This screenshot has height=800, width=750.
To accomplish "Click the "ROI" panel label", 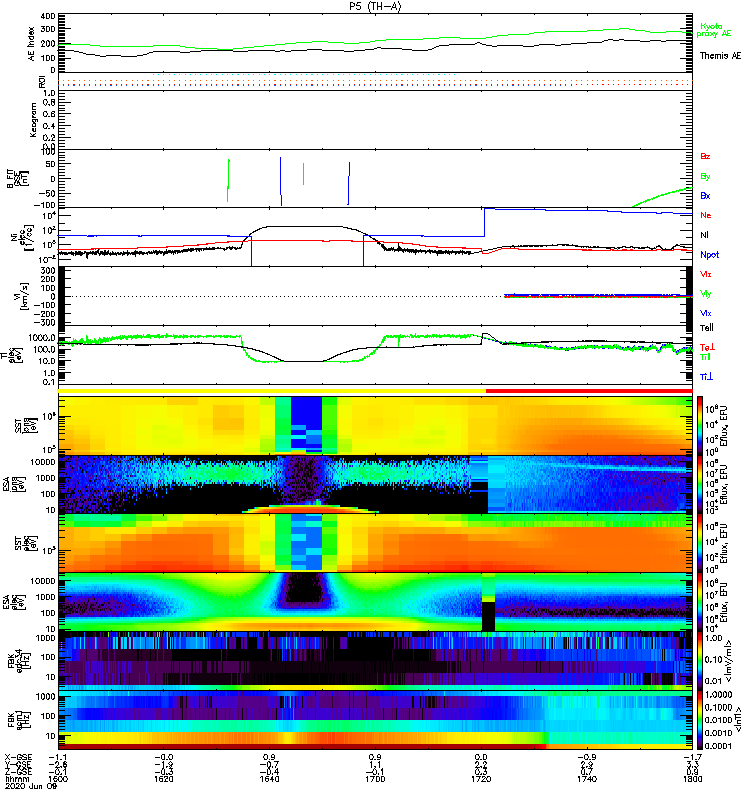I will tap(42, 82).
